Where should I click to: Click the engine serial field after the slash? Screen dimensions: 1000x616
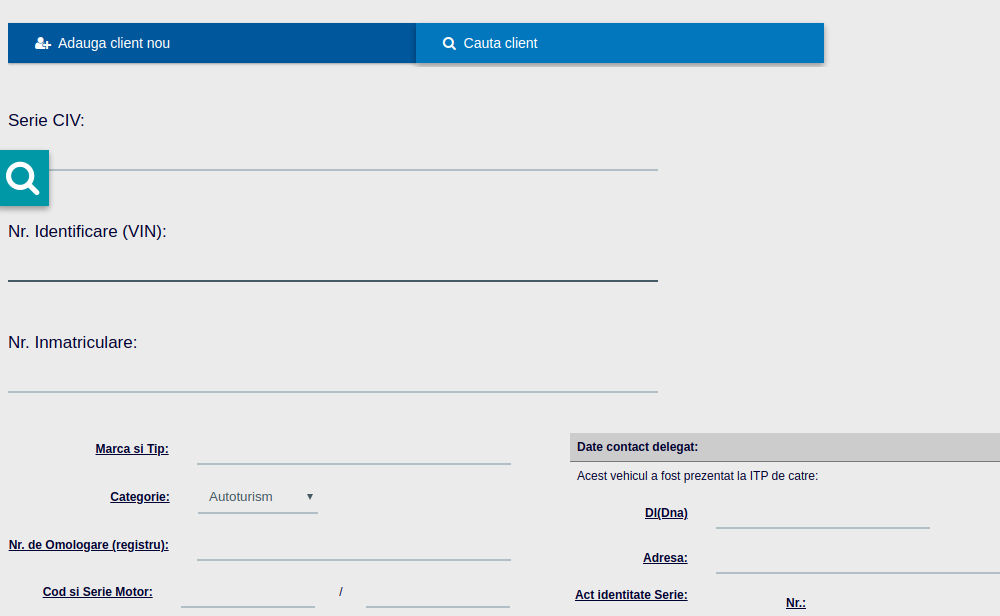437,593
